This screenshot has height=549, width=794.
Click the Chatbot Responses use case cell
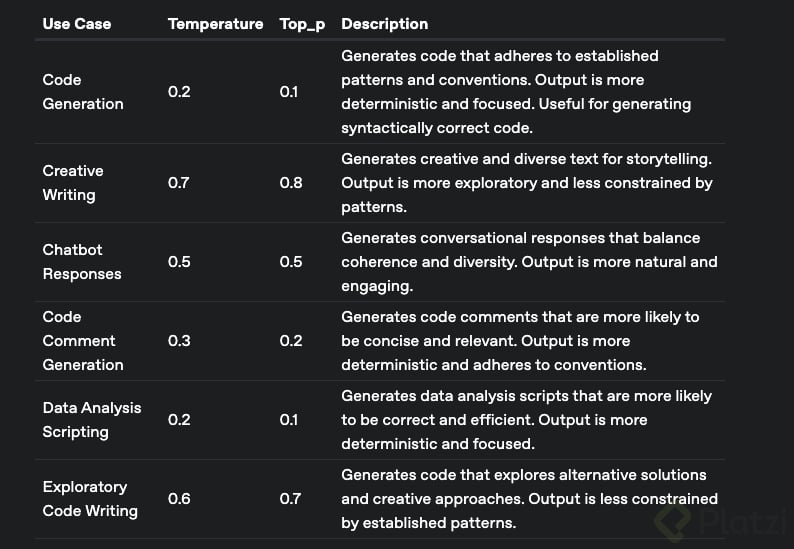(82, 262)
